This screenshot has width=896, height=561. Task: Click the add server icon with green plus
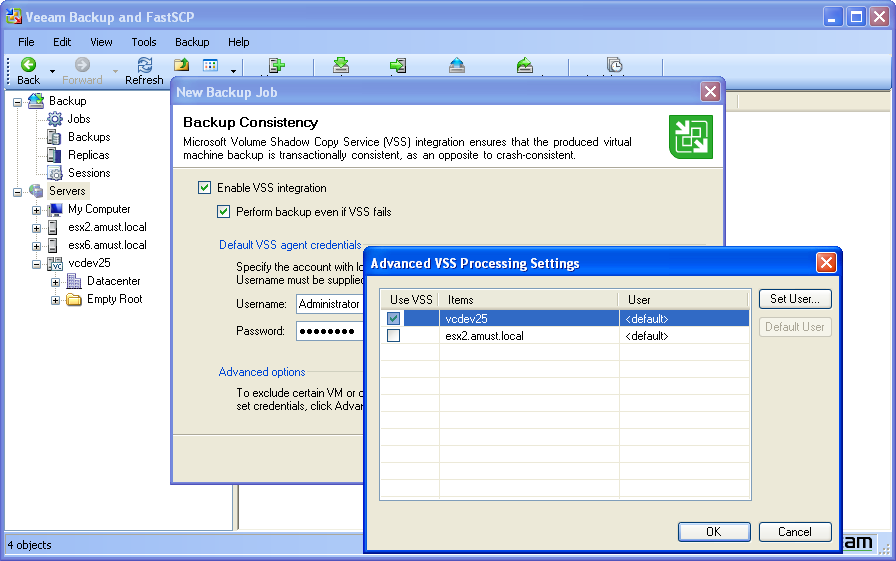point(277,66)
